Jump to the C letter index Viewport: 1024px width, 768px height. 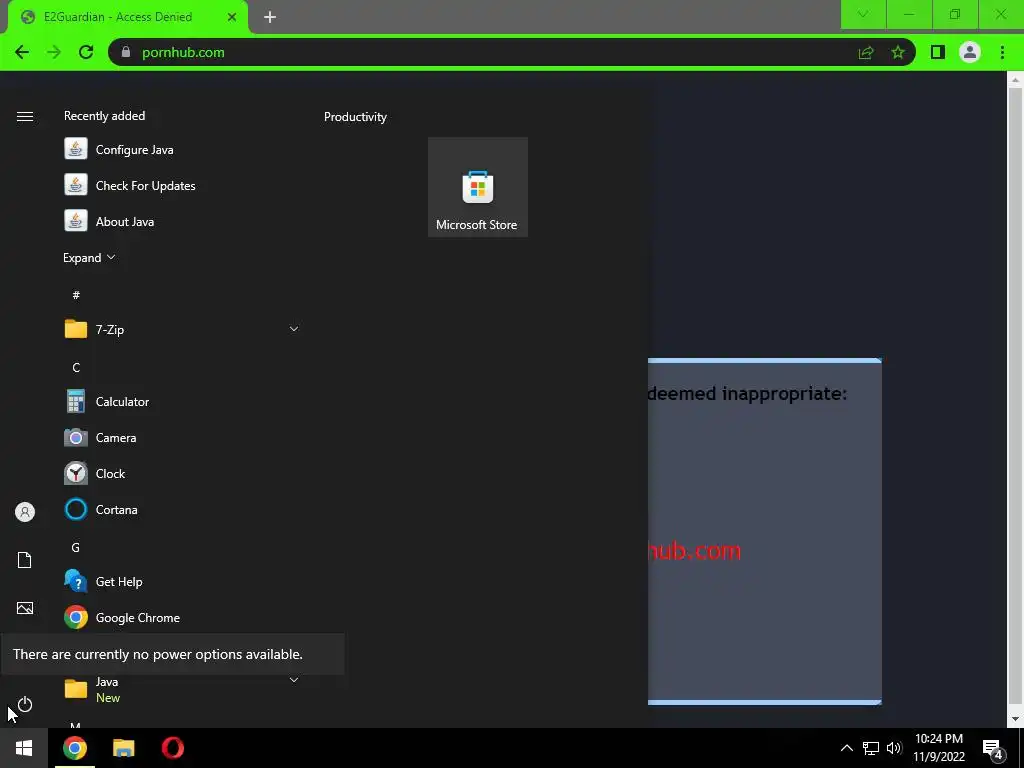[x=76, y=368]
